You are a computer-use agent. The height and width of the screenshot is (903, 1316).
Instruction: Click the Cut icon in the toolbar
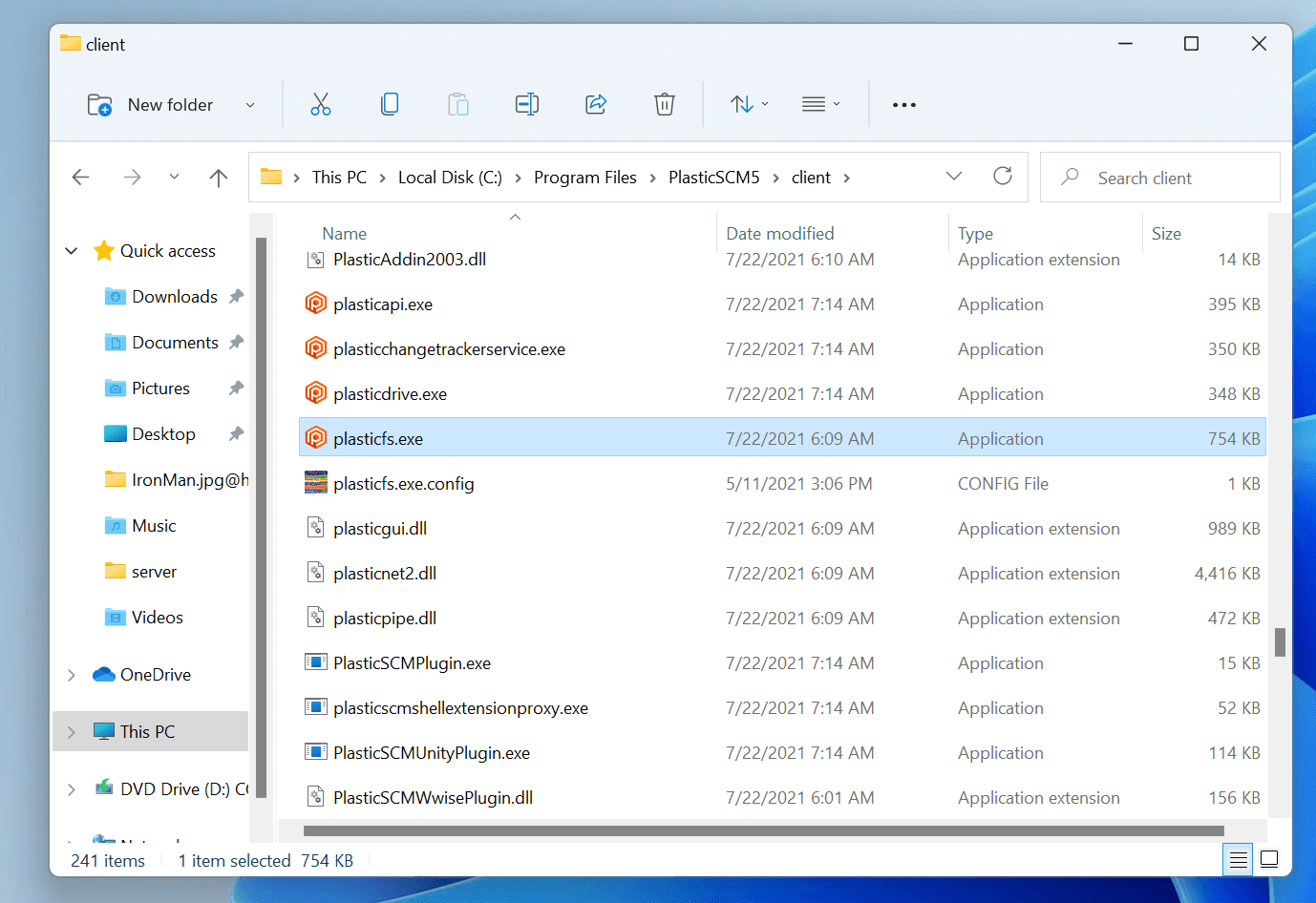coord(320,104)
